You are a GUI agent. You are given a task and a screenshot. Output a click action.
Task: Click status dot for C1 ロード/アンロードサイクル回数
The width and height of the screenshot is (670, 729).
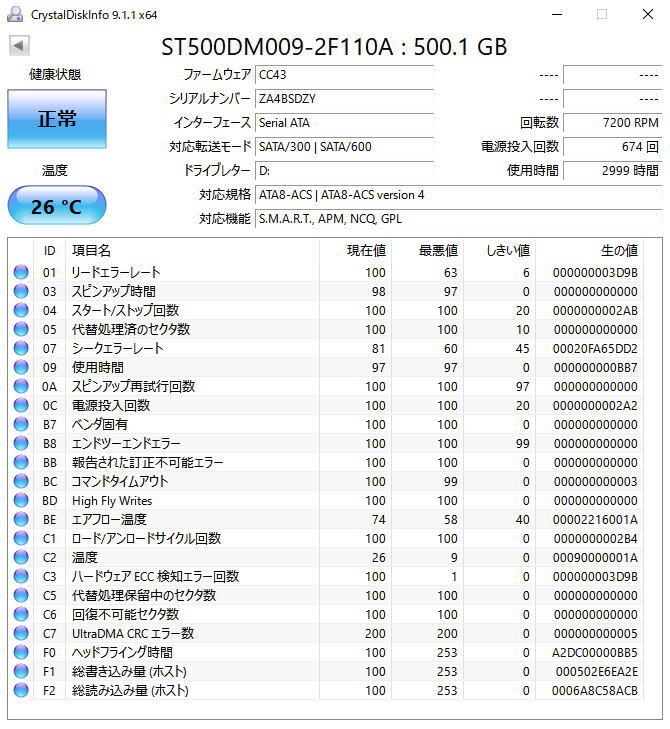(21, 538)
